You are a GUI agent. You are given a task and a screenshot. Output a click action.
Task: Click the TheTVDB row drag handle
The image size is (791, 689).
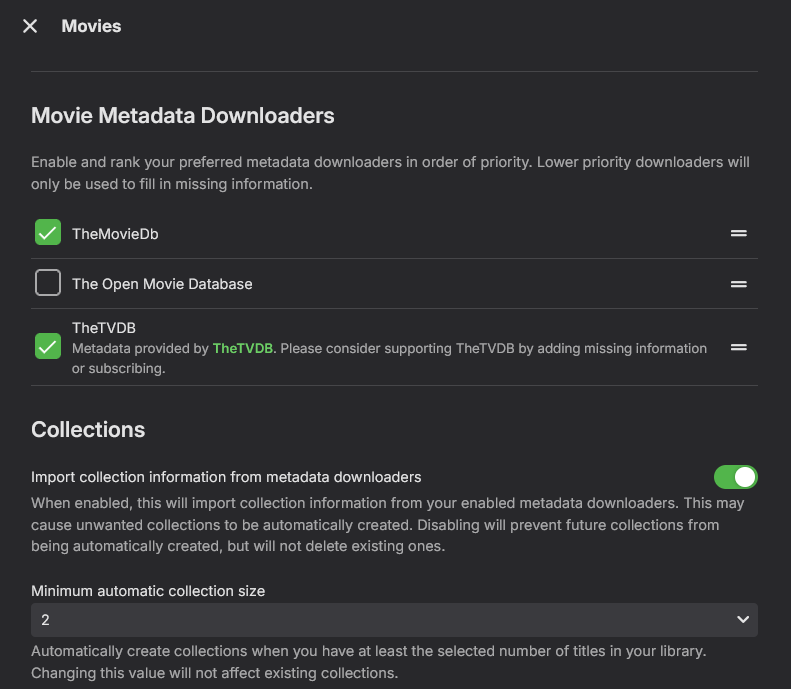click(x=739, y=347)
